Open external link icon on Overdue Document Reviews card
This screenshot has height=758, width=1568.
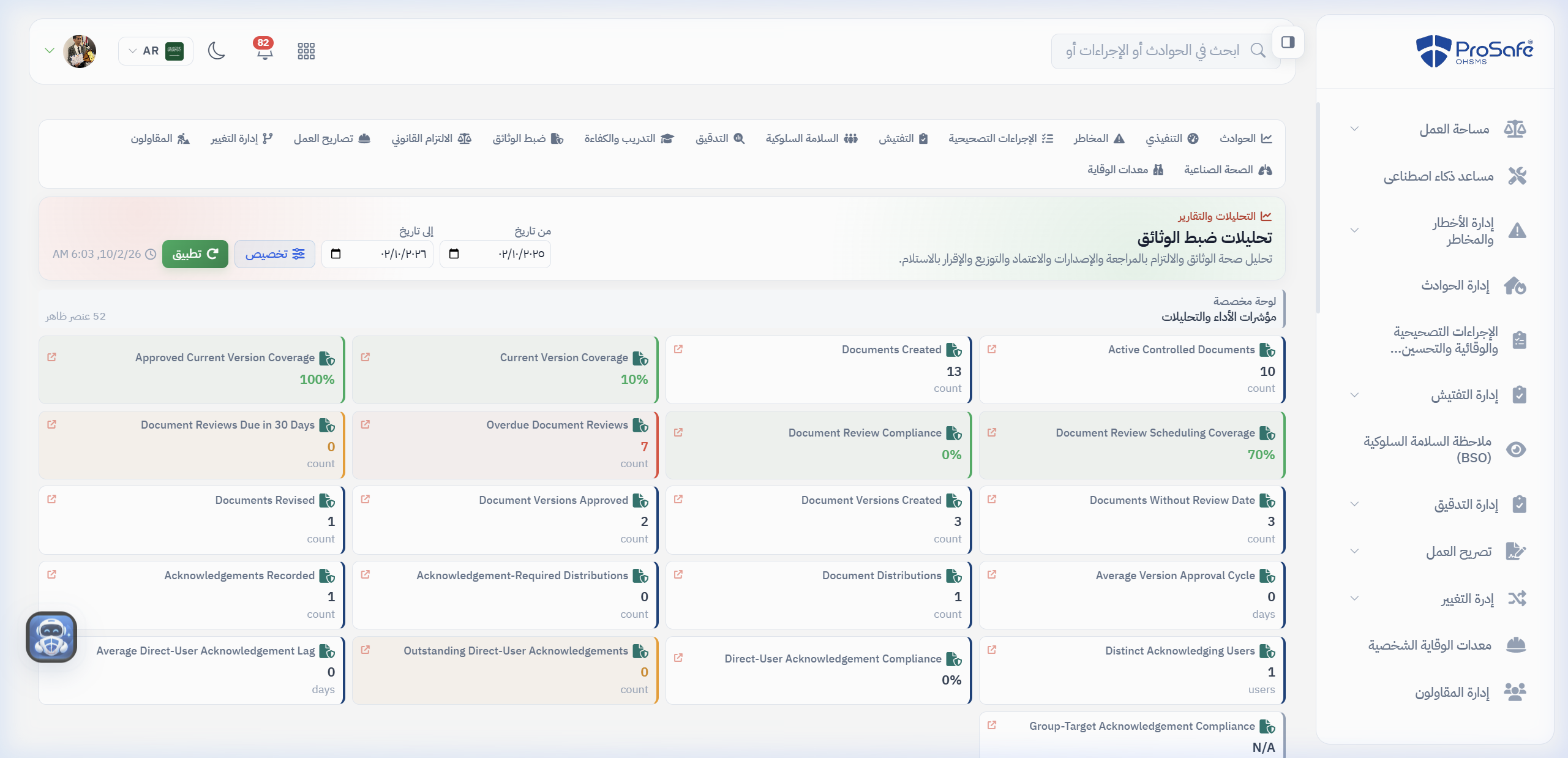click(366, 424)
